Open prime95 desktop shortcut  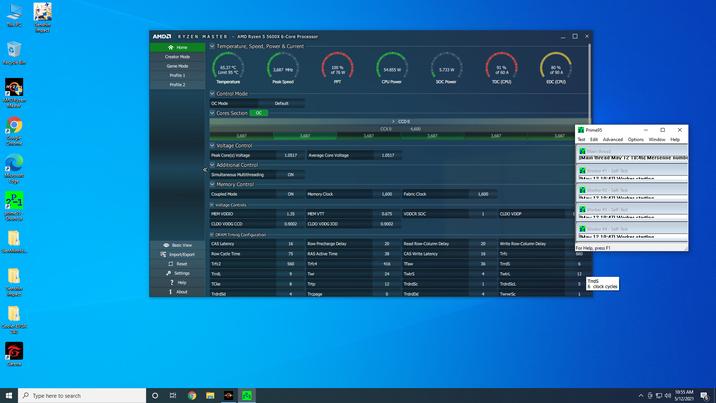(14, 206)
